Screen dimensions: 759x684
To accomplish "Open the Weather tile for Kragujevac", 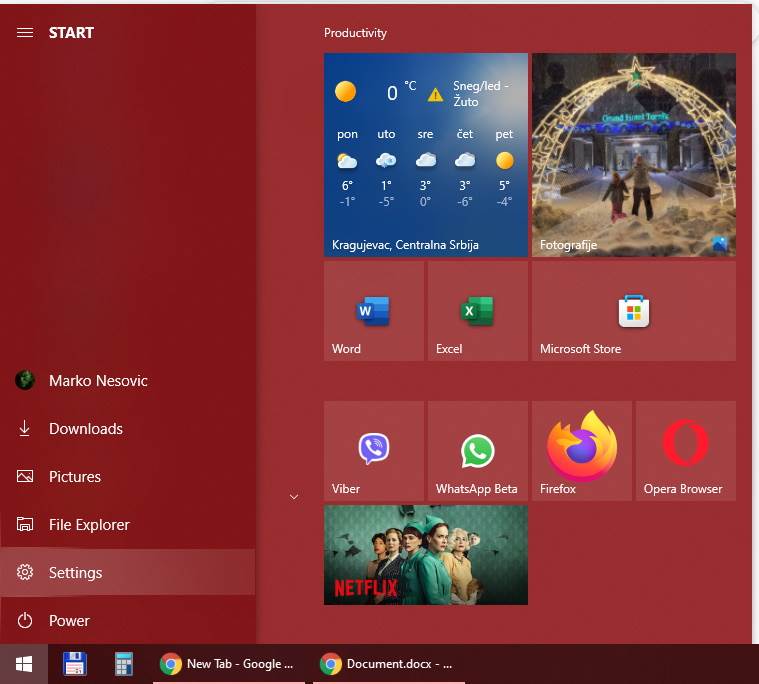I will pos(425,155).
